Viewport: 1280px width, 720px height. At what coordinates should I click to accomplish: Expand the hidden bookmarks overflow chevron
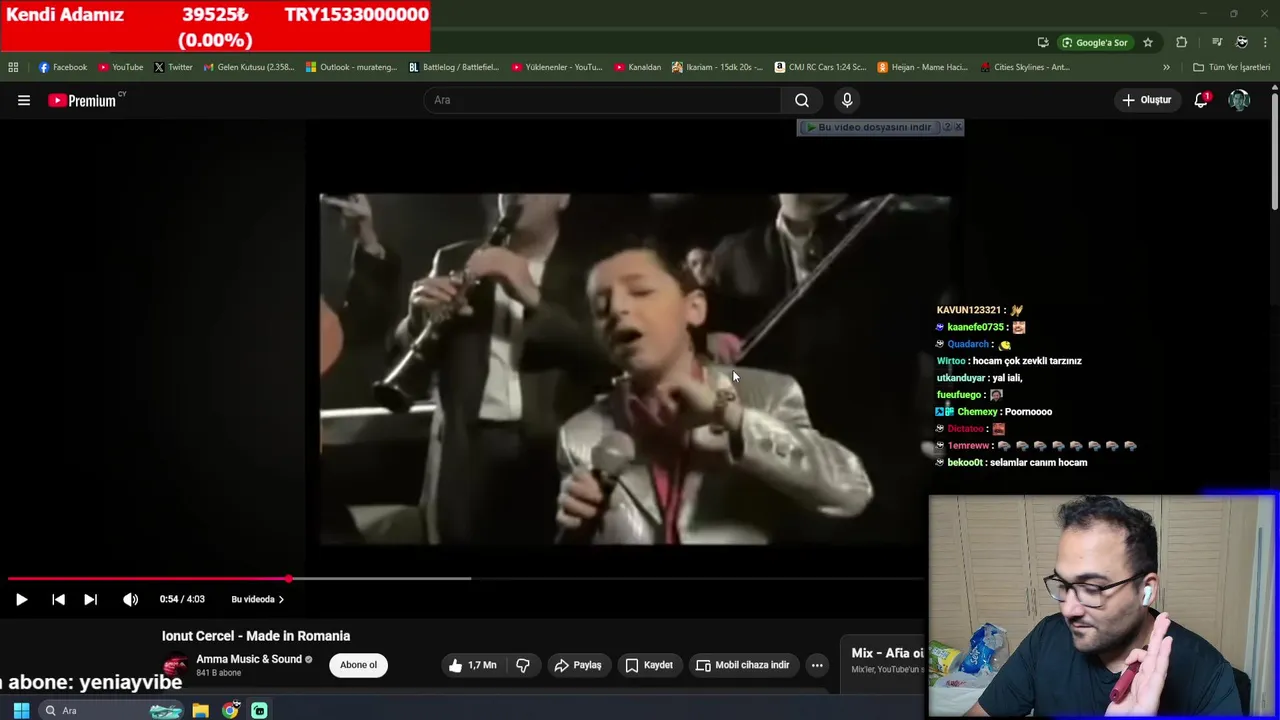[x=1166, y=67]
